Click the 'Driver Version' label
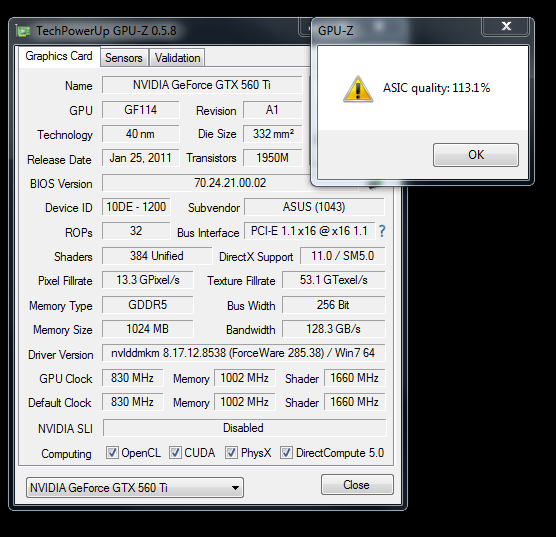The image size is (556, 537). [x=61, y=355]
